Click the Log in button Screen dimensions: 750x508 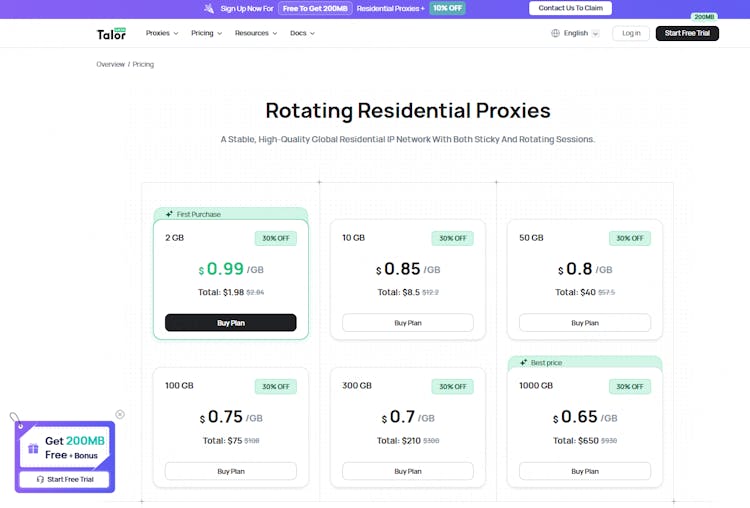631,33
